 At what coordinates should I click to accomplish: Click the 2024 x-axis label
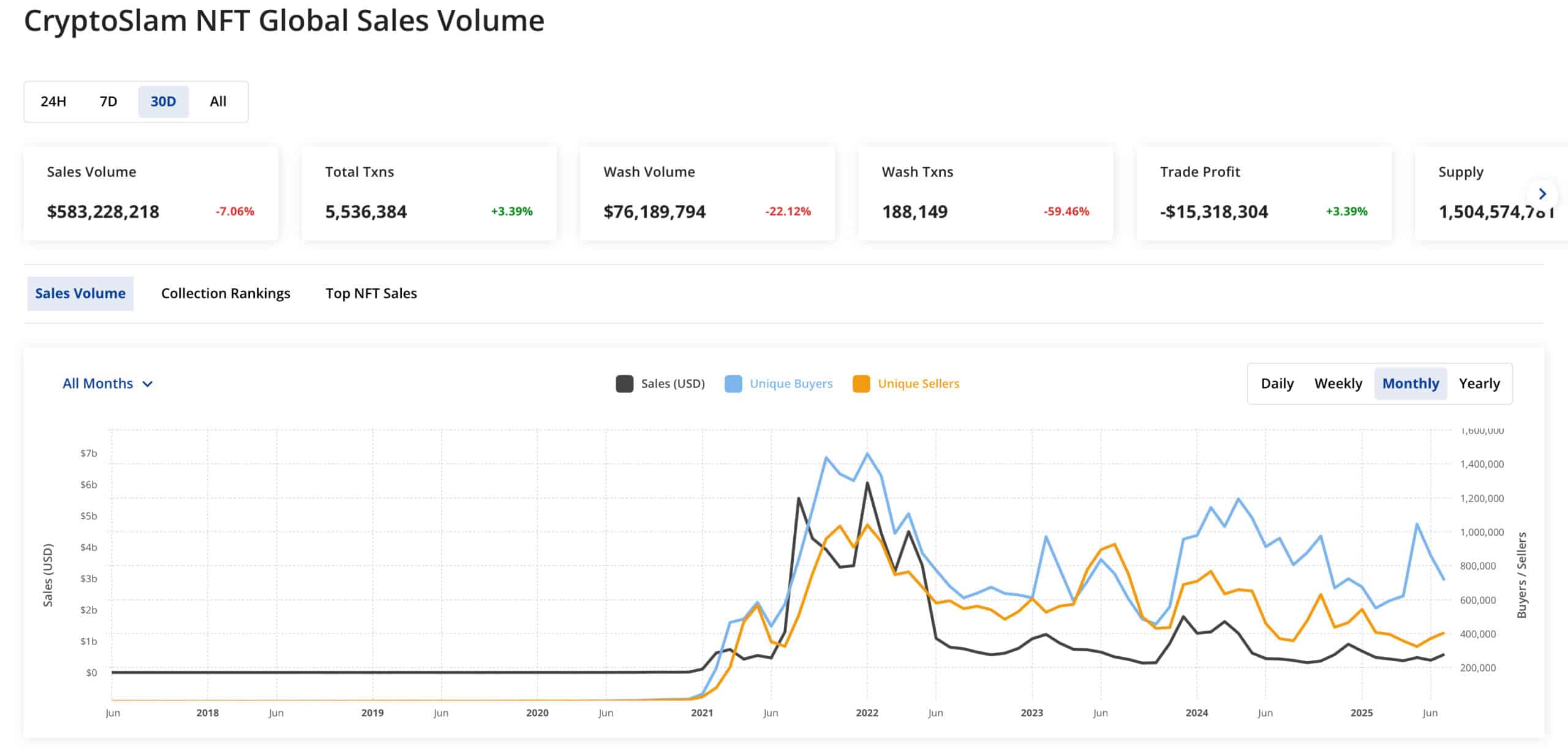click(1197, 713)
